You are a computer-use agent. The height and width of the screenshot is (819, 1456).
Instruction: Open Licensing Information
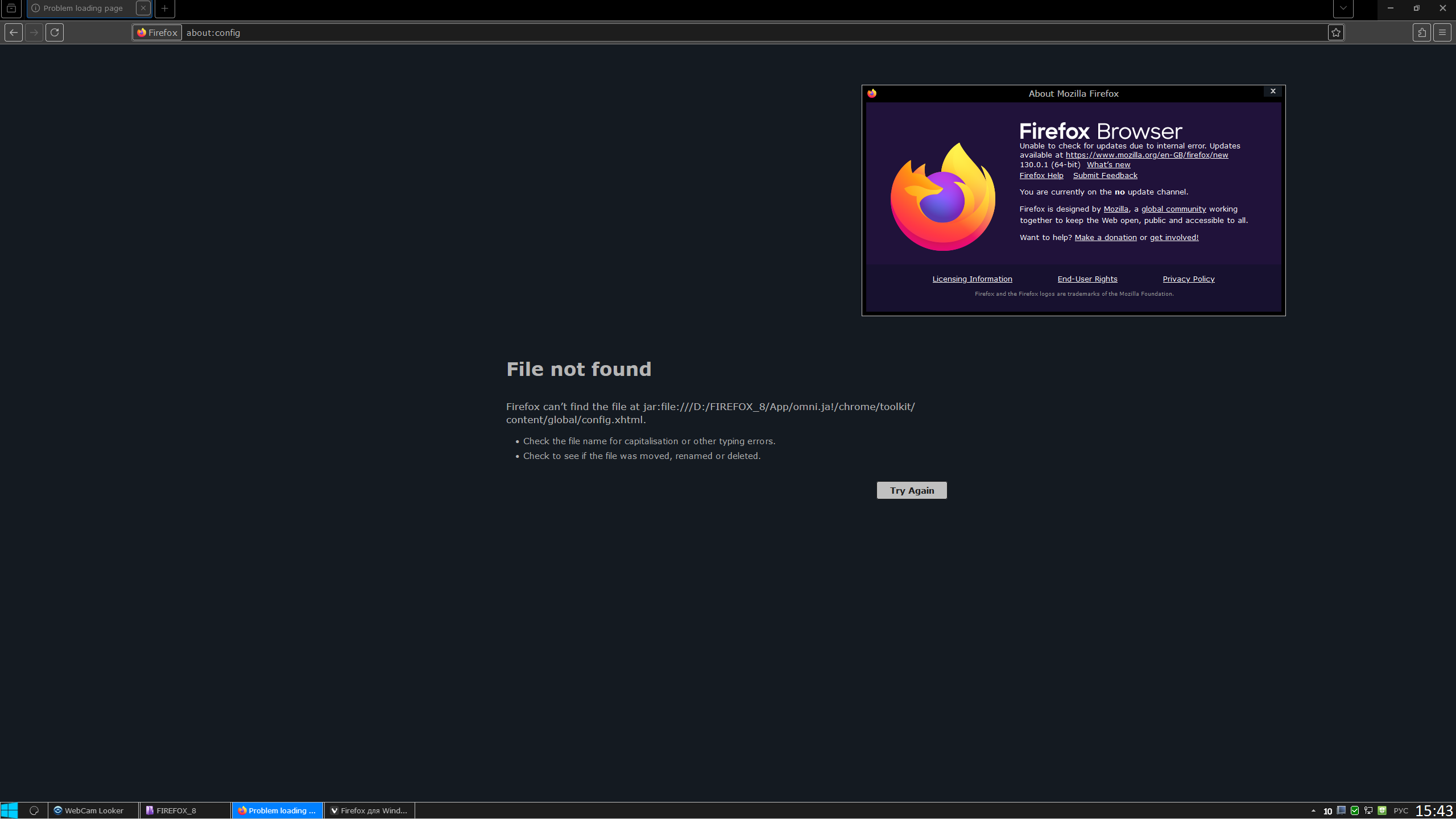click(x=972, y=279)
